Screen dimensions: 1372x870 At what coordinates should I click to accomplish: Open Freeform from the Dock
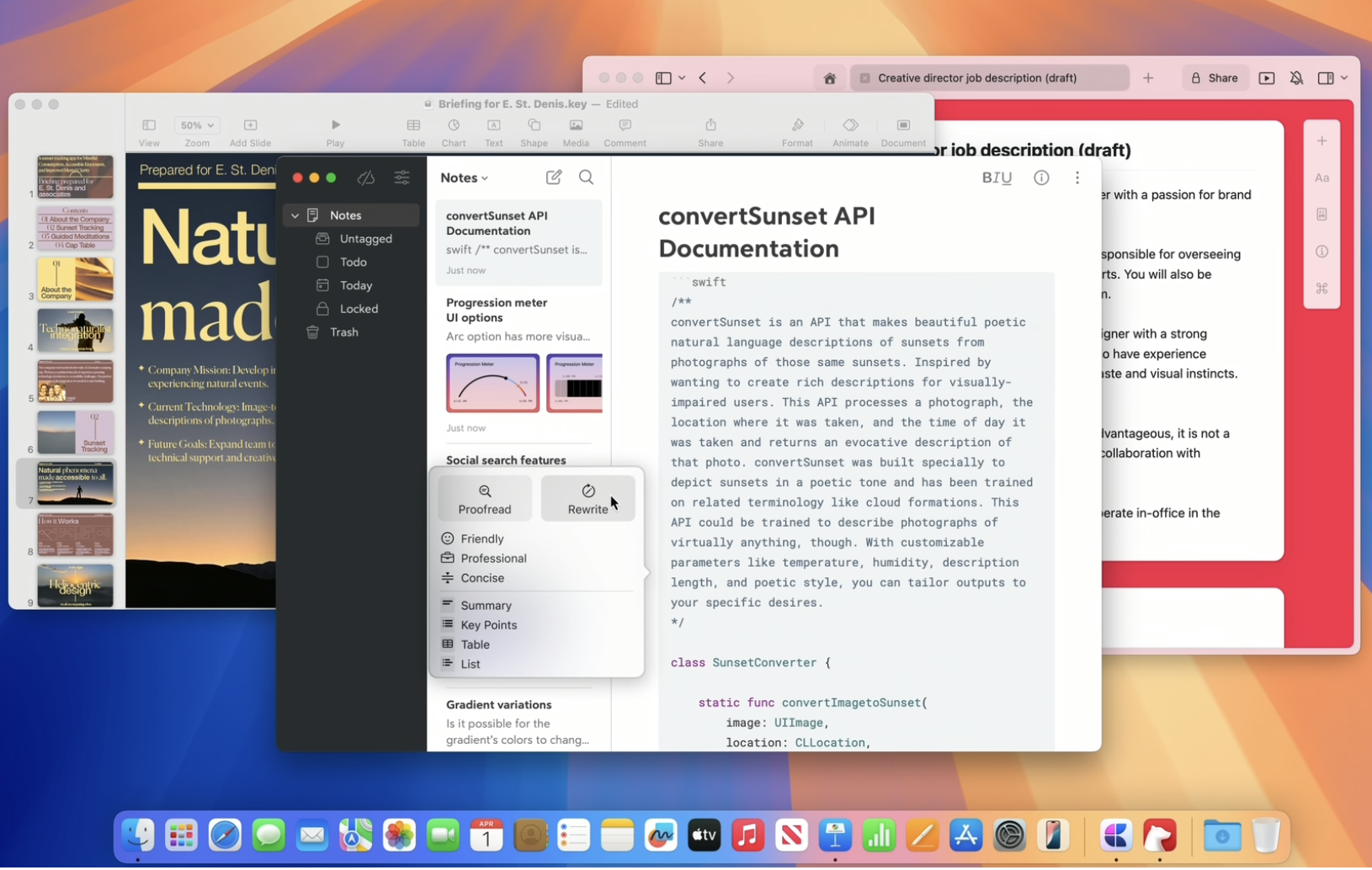pos(661,836)
